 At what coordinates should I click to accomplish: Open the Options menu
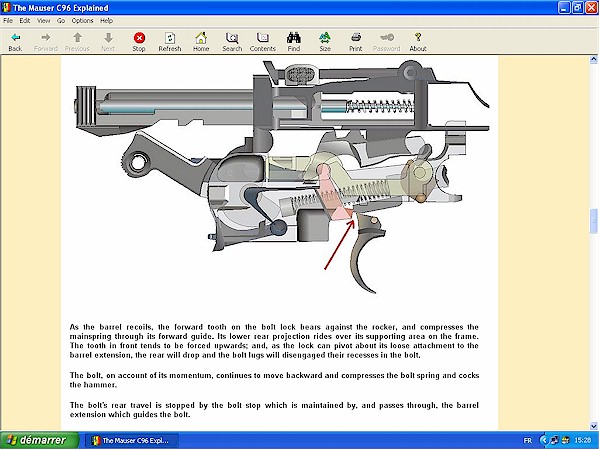point(82,21)
